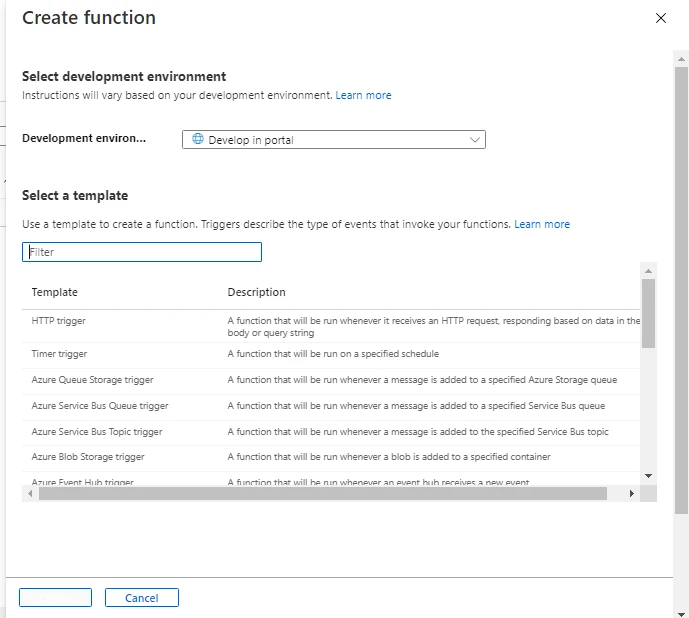Open the Learn more link for development environment

click(363, 95)
